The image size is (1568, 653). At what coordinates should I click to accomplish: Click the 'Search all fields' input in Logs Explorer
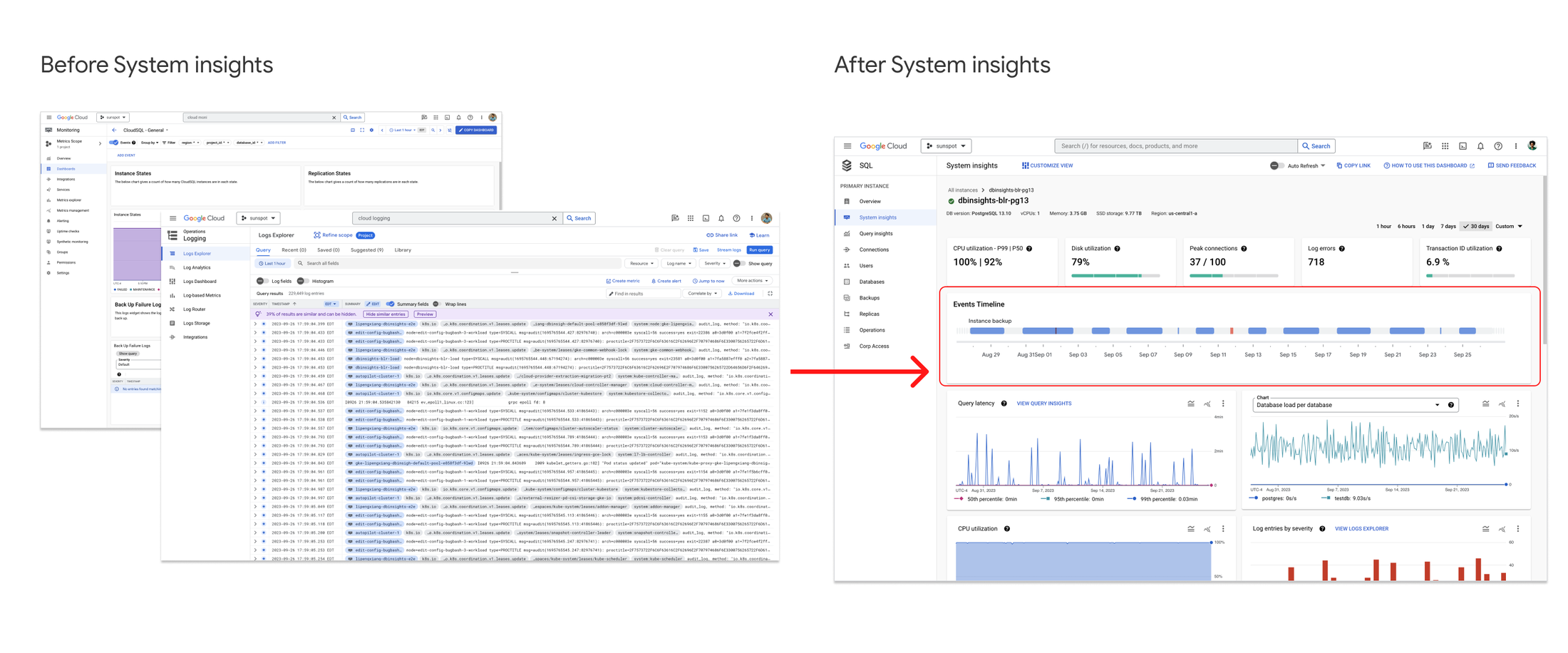click(x=457, y=264)
